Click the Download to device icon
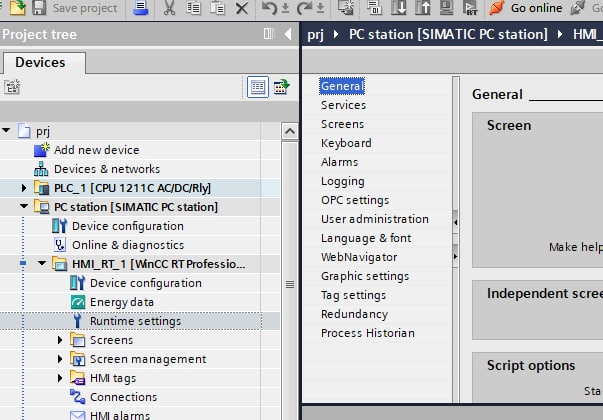The image size is (603, 420). click(x=398, y=8)
